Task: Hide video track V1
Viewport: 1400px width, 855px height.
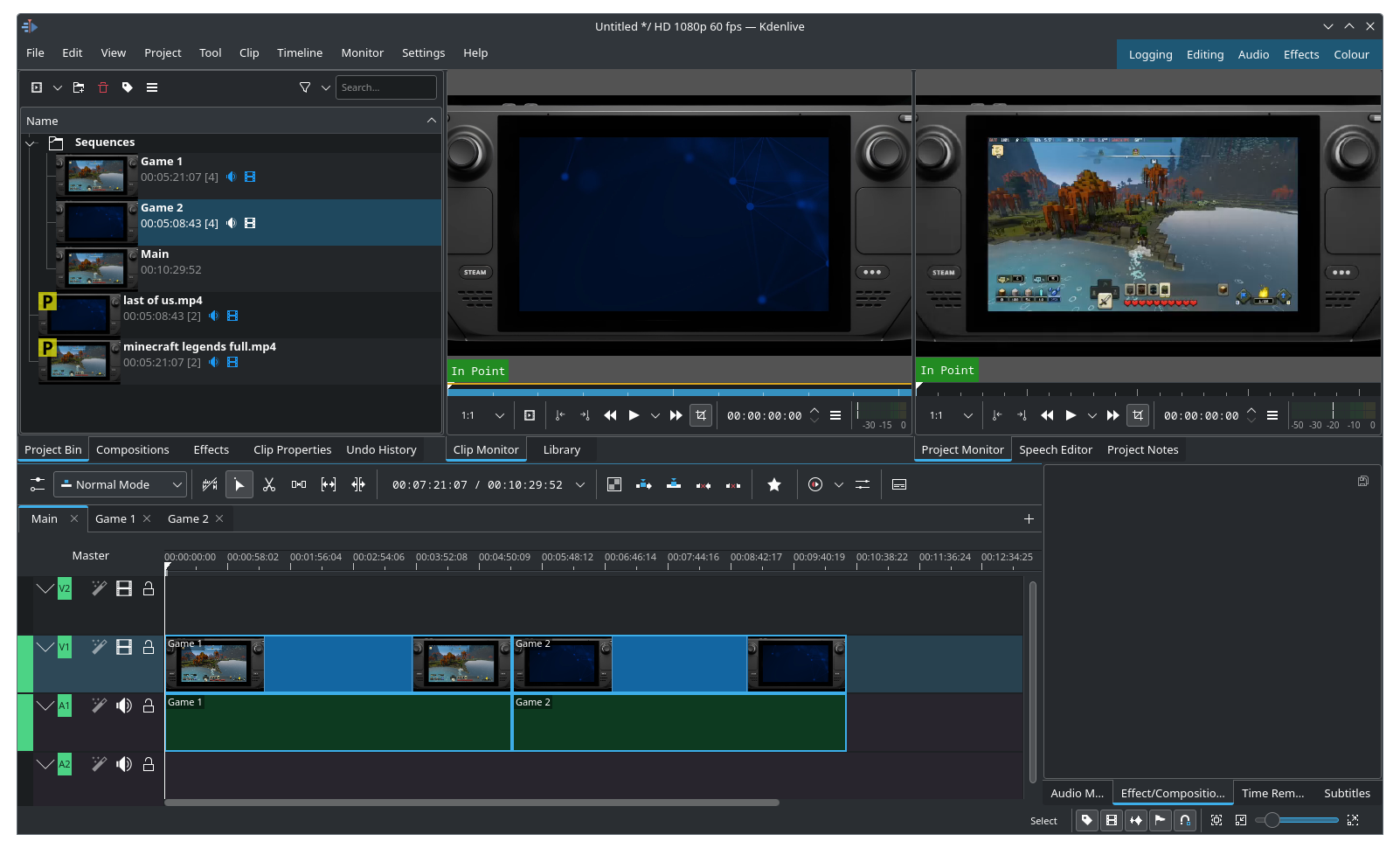Action: [x=124, y=647]
